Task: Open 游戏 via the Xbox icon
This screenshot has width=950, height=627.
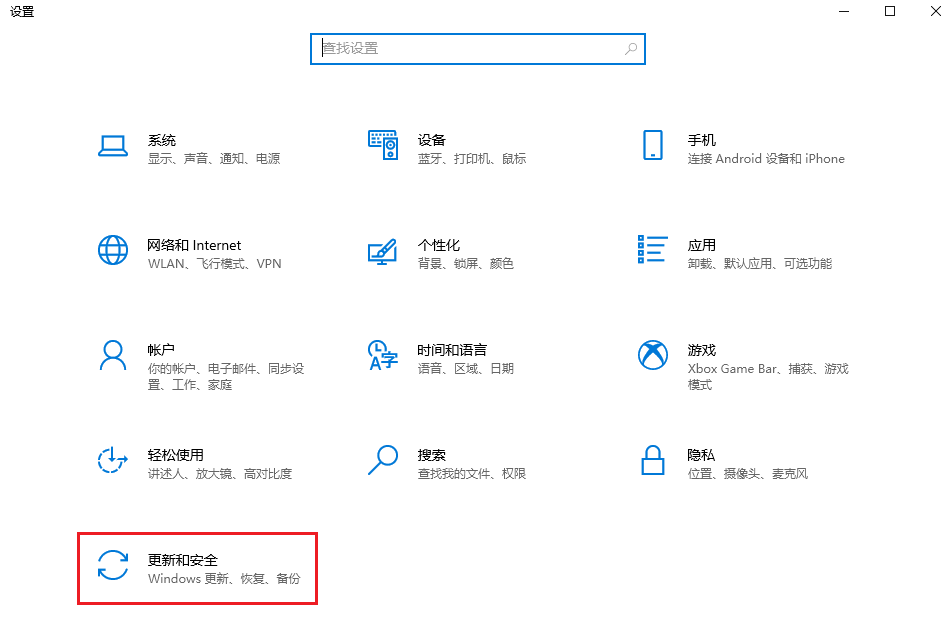Action: 652,357
